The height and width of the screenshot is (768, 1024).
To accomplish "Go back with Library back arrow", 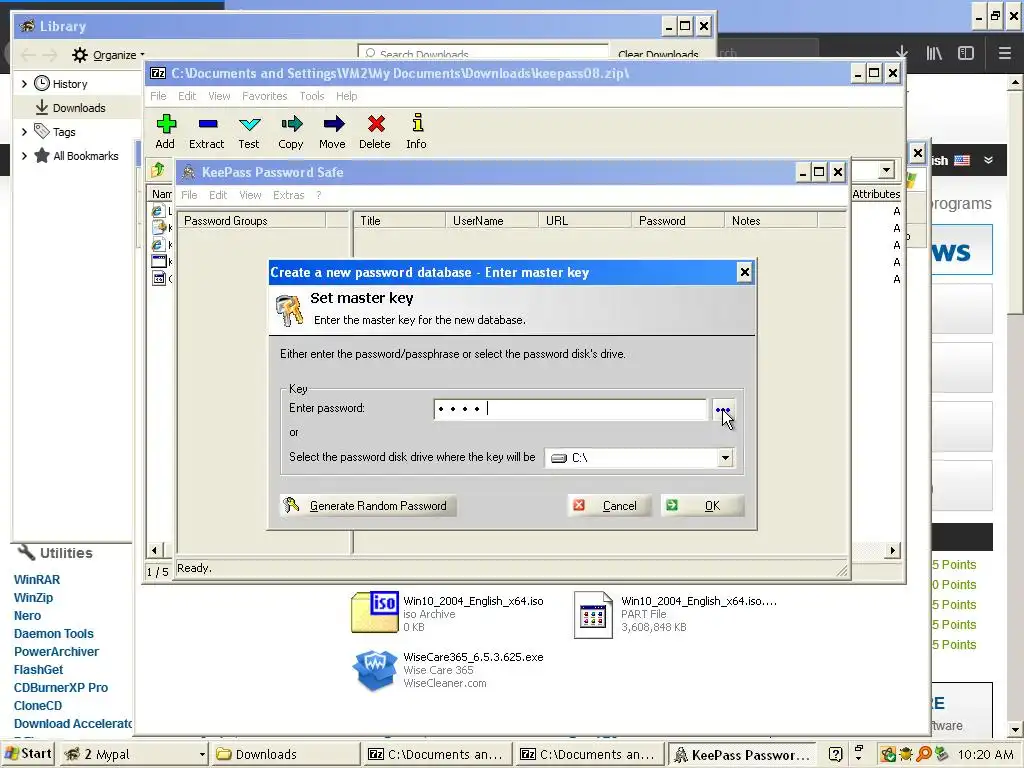I will pos(27,55).
